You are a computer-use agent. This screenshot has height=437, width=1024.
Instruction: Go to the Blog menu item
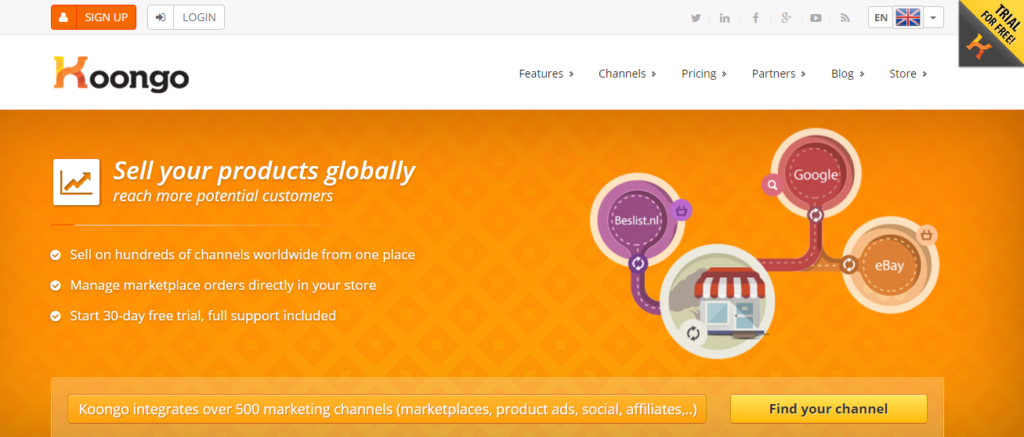(848, 74)
